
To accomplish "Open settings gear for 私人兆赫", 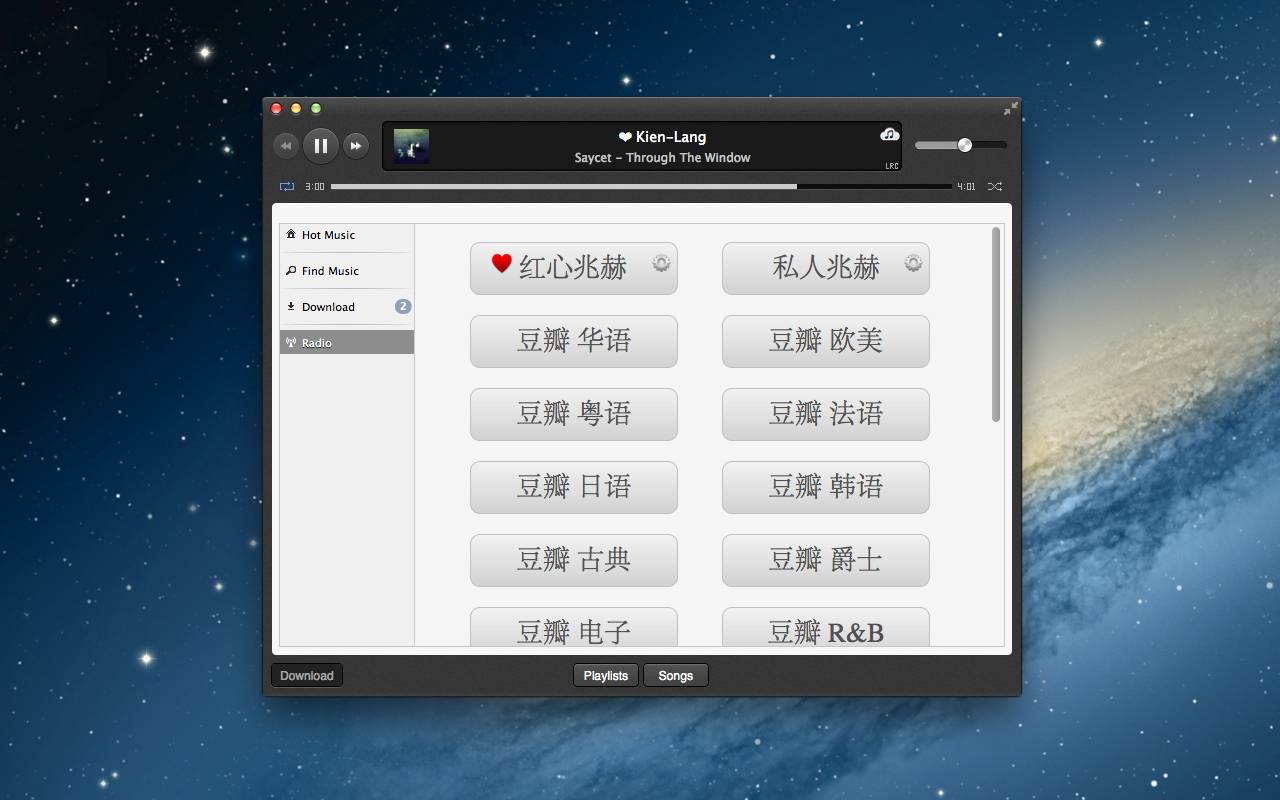I will 913,263.
